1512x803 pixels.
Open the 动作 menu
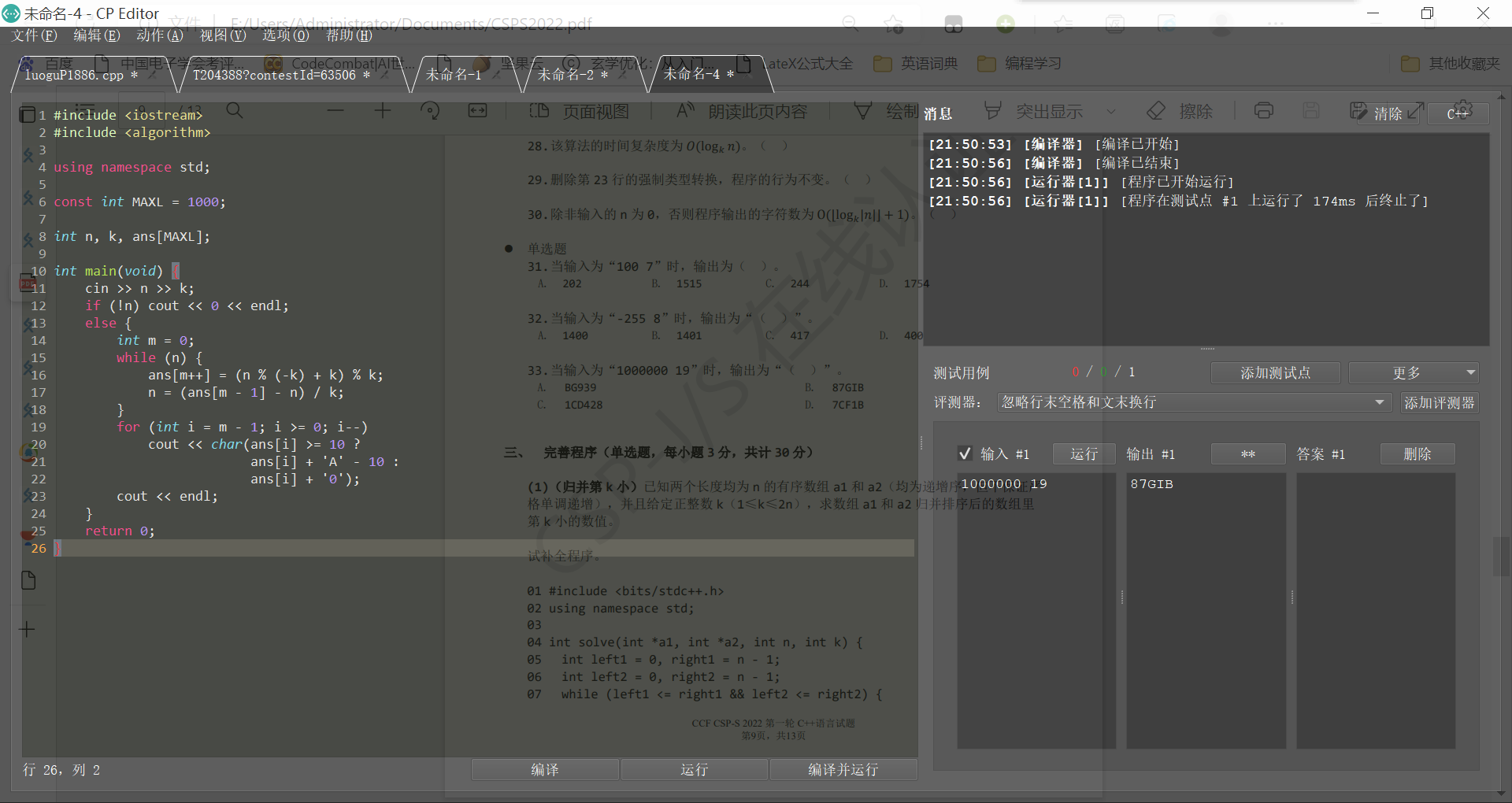(x=160, y=35)
